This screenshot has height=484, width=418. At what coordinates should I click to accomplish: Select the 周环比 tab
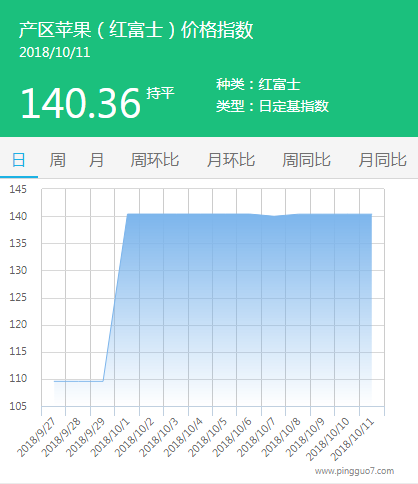tap(155, 160)
